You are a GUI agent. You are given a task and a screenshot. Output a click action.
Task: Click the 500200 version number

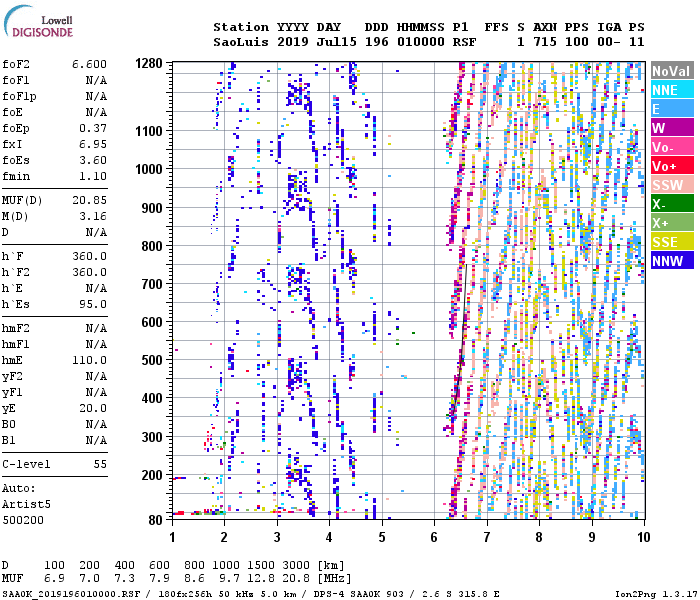pyautogui.click(x=23, y=520)
